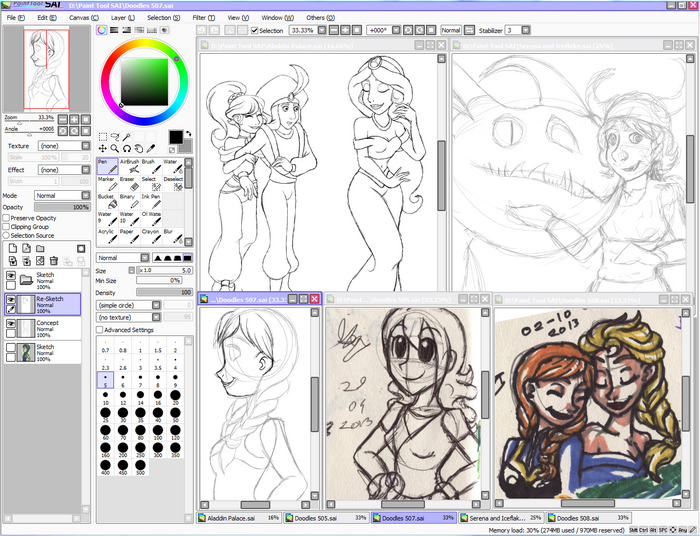
Task: Choose the Acrylic brush
Action: pyautogui.click(x=108, y=237)
